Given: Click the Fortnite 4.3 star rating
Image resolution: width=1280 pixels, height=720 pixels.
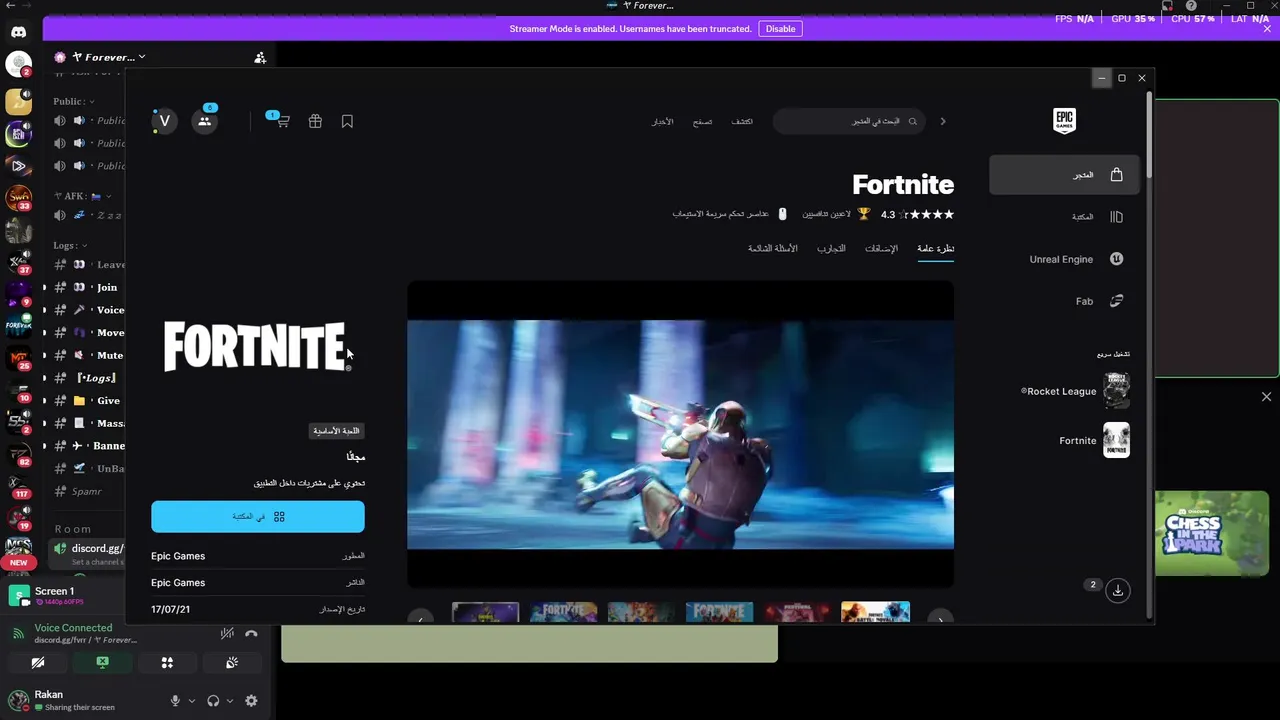Looking at the screenshot, I should (916, 214).
